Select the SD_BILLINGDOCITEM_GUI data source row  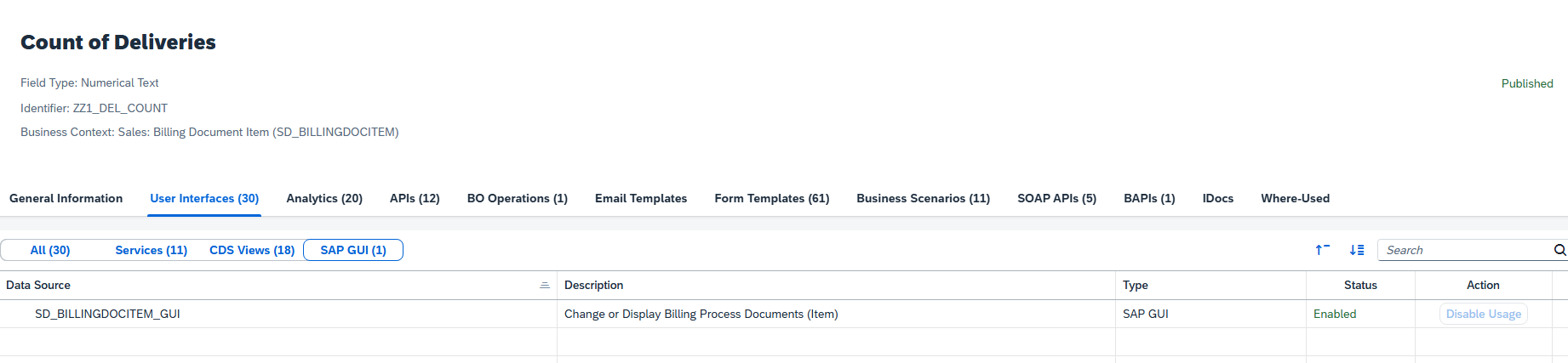[x=107, y=314]
